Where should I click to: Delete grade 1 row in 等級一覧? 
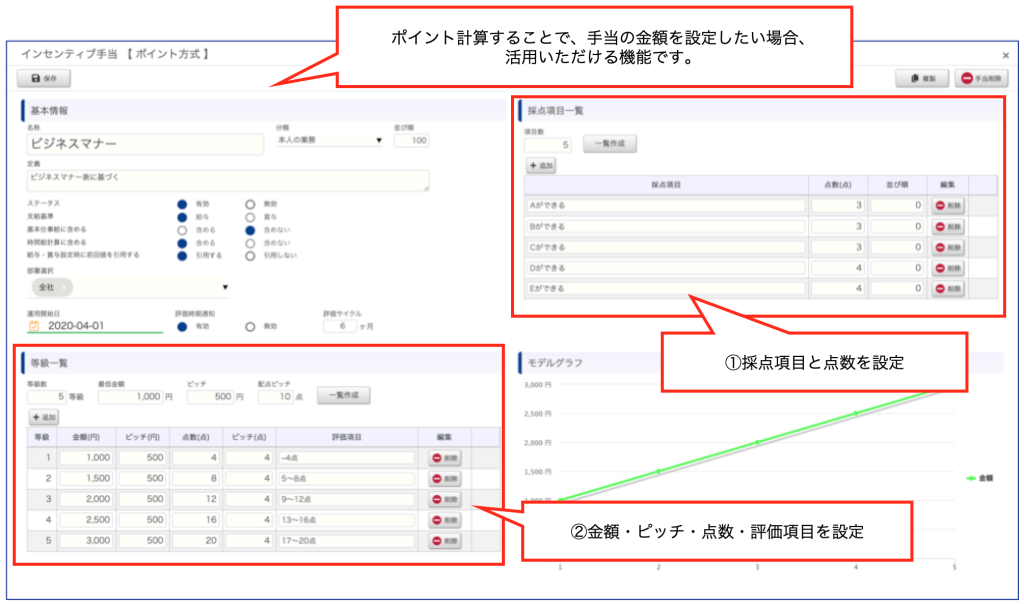[x=445, y=457]
